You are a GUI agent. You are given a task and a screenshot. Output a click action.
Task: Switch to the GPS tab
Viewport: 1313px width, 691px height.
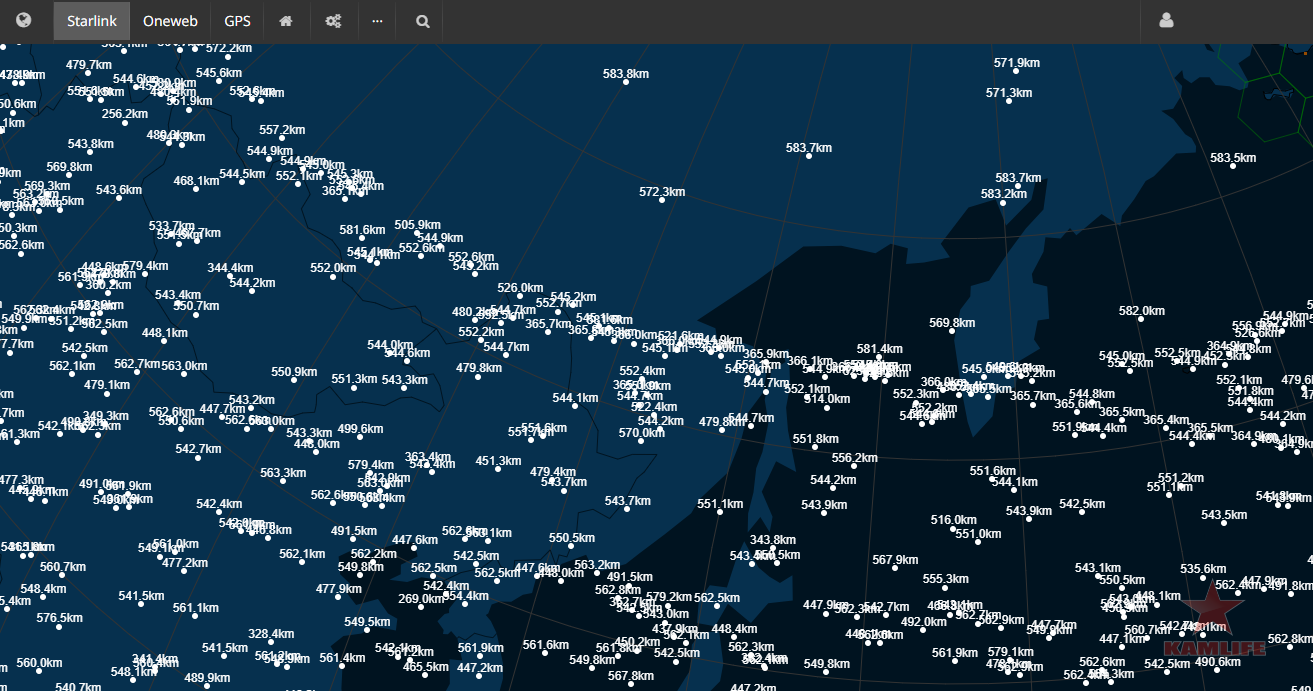237,21
